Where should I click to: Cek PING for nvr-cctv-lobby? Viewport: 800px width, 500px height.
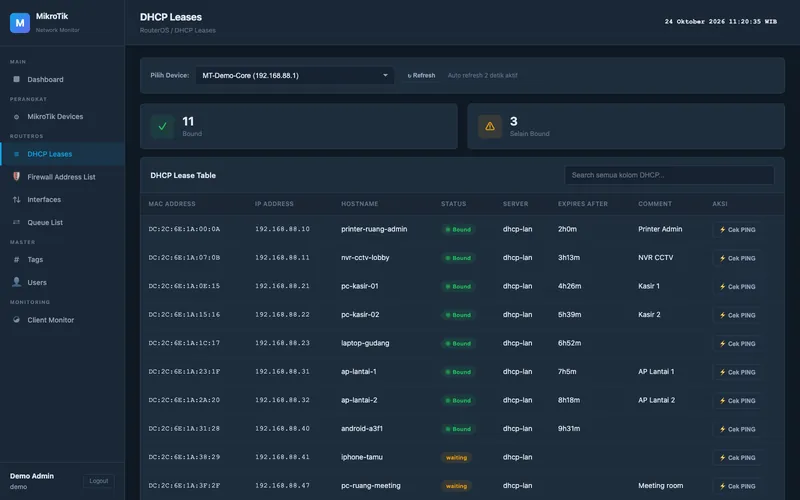coord(737,258)
